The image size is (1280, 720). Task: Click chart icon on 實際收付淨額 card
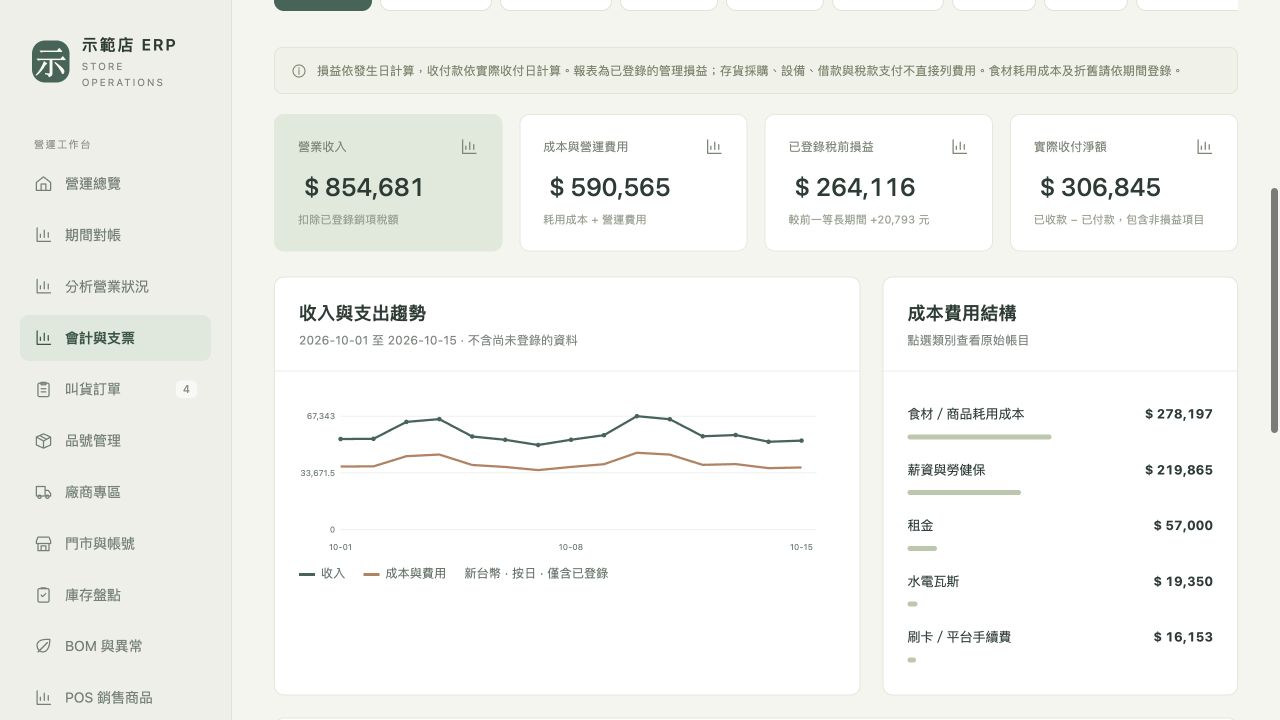click(x=1205, y=147)
